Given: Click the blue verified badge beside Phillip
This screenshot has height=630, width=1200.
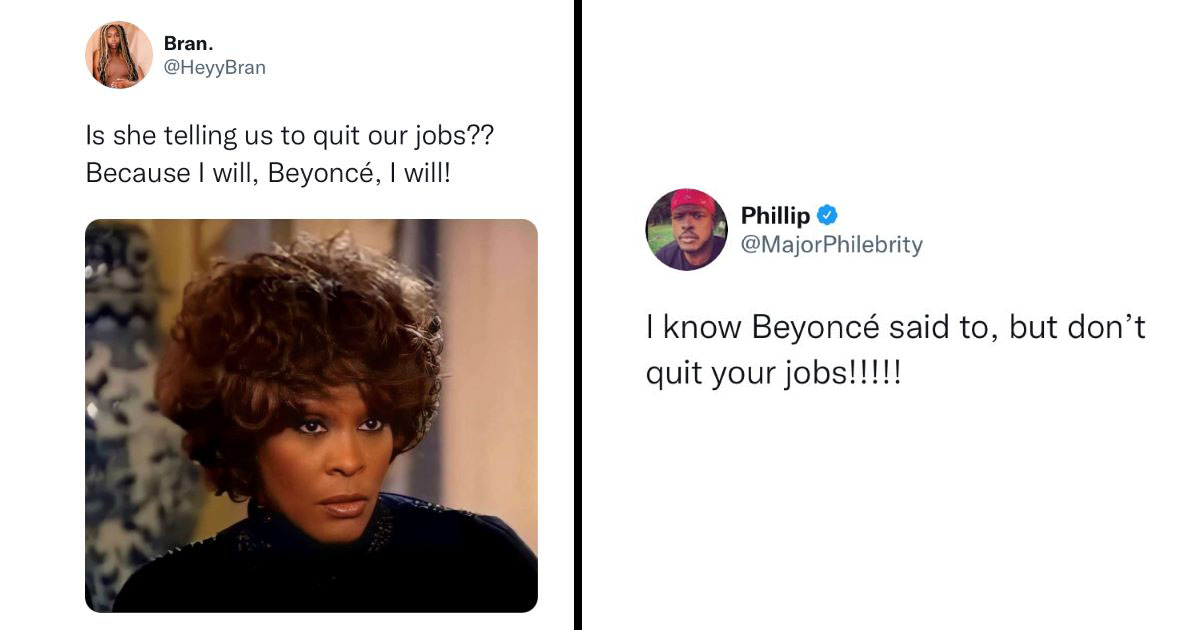Looking at the screenshot, I should click(827, 215).
